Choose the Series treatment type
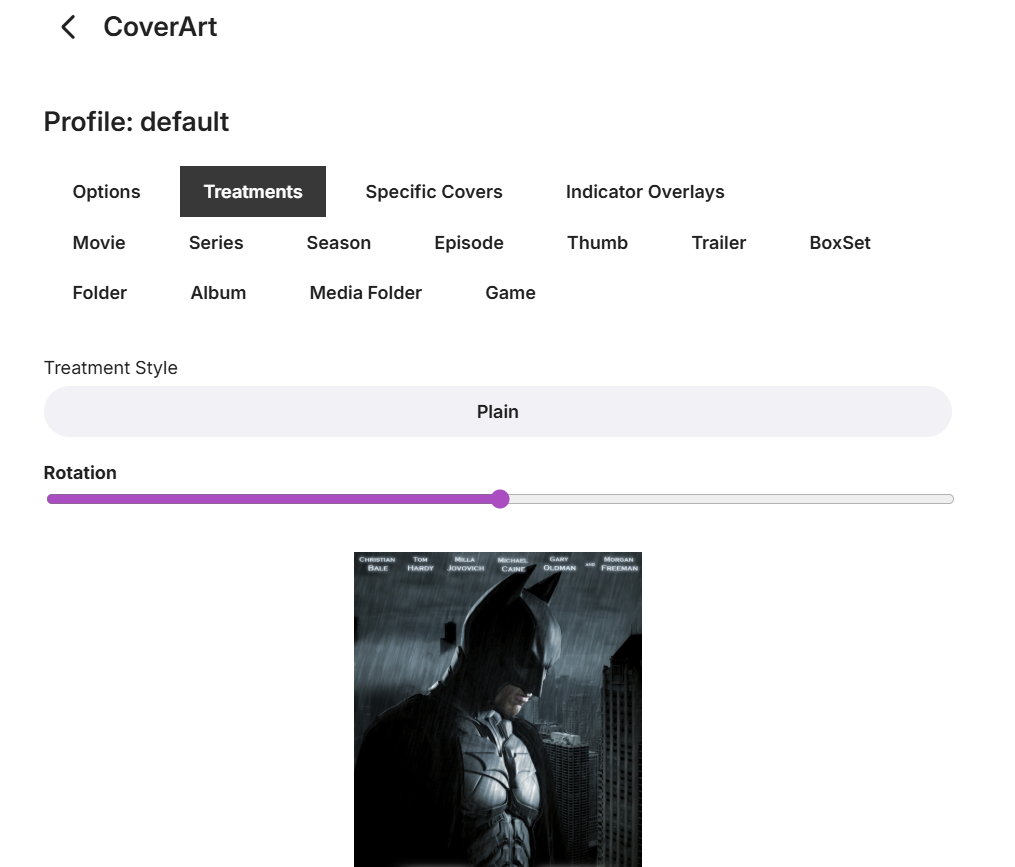Viewport: 1015px width, 867px height. 216,243
